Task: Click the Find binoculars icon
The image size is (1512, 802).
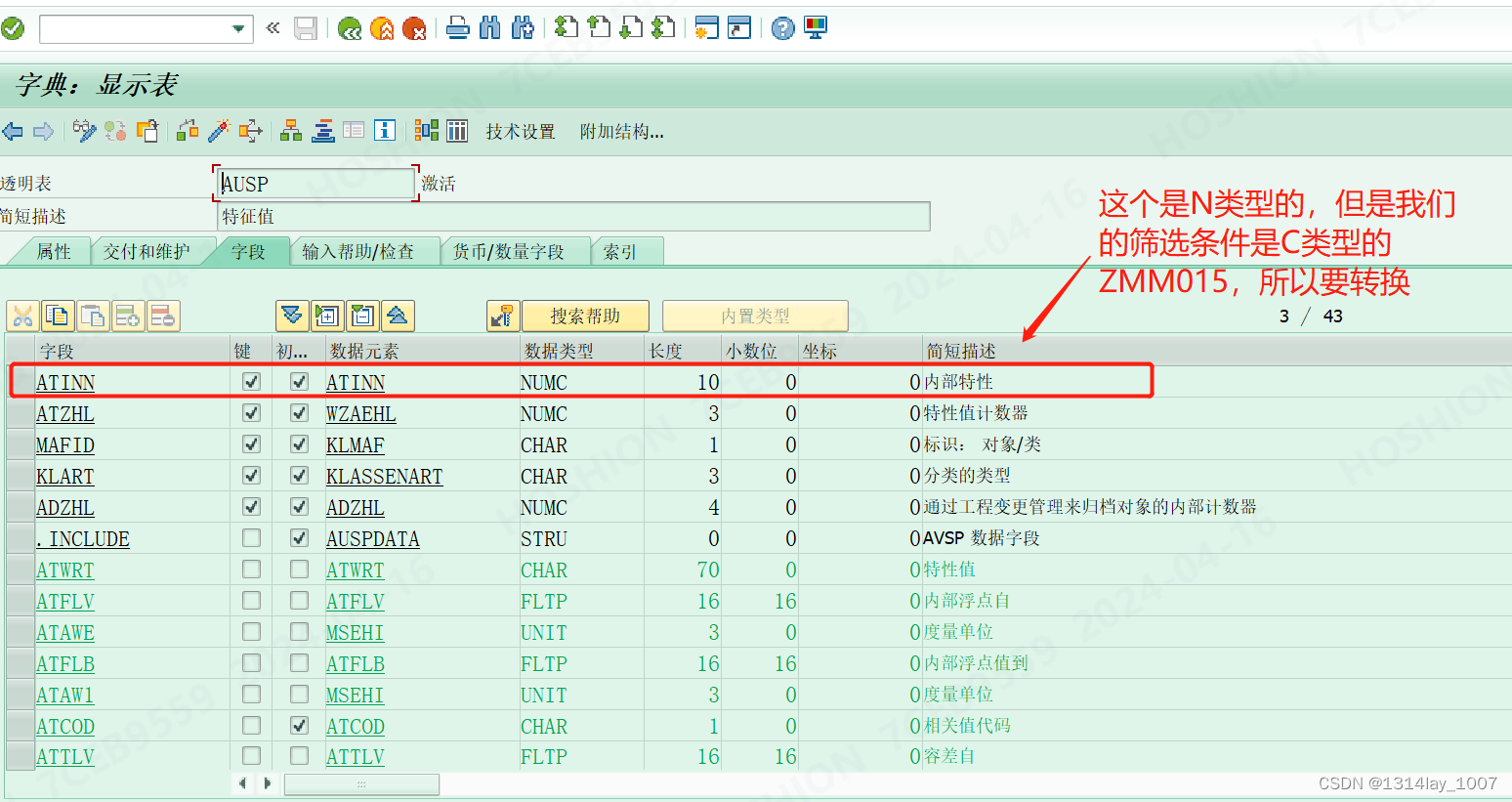Action: (490, 28)
